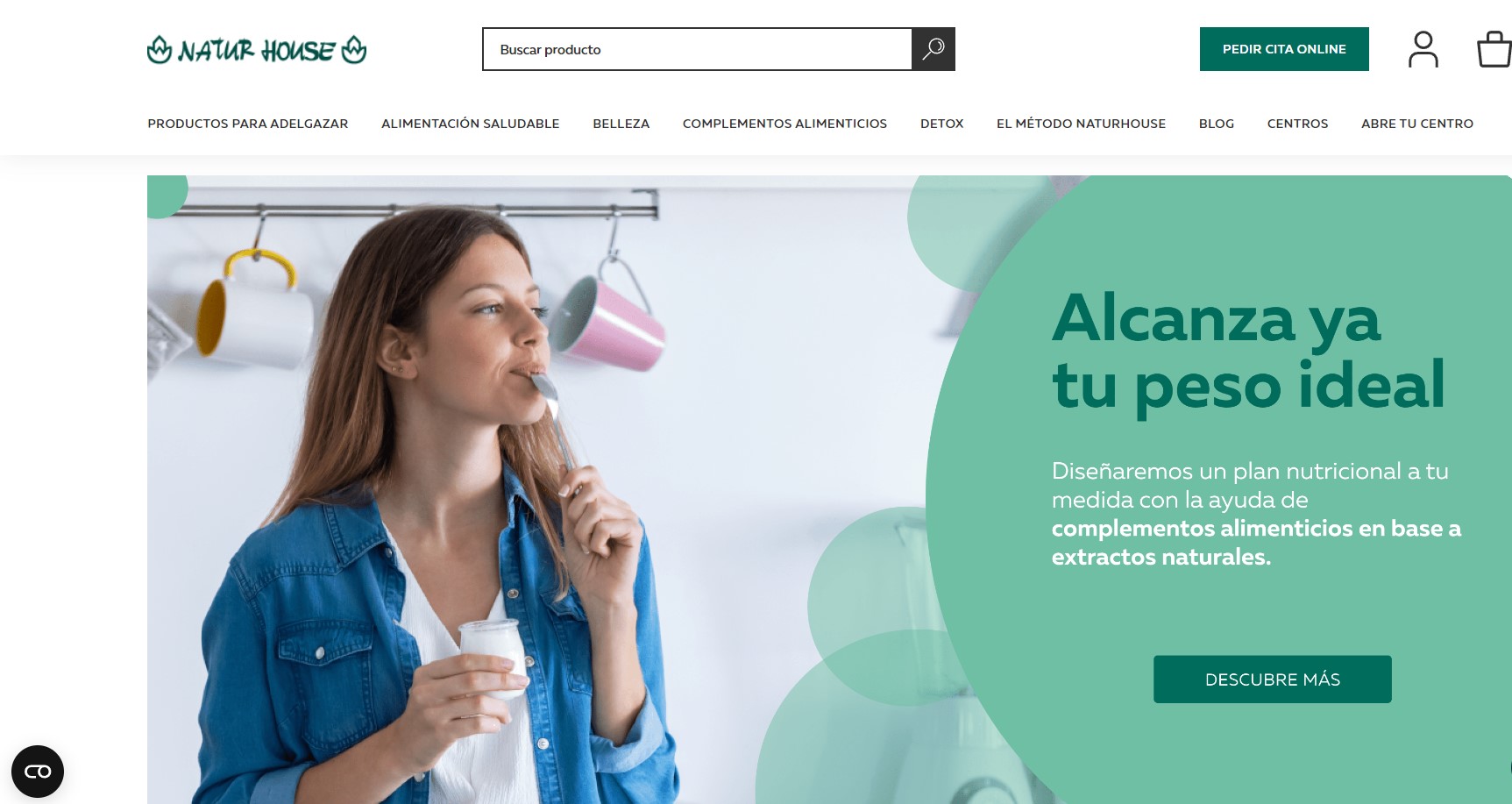Image resolution: width=1512 pixels, height=804 pixels.
Task: Click inside the Buscar producto search field
Action: pyautogui.click(x=697, y=49)
